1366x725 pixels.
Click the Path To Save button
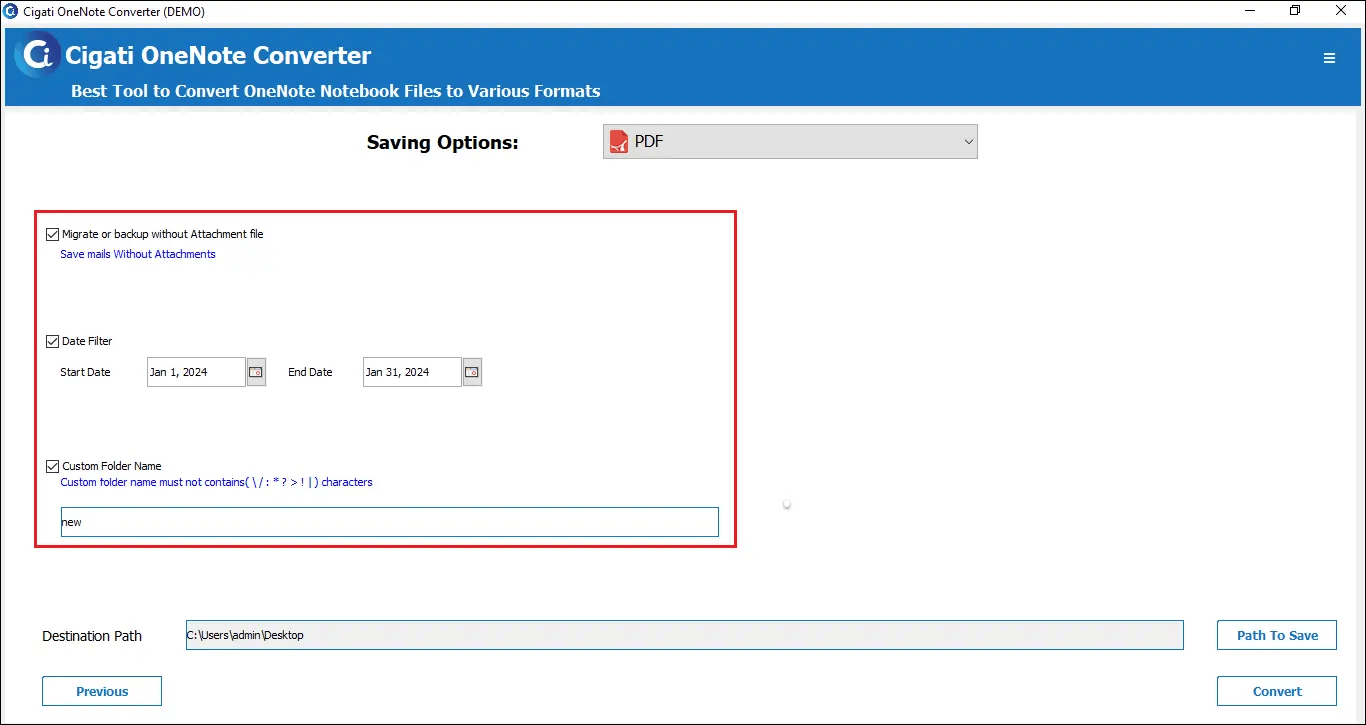(1277, 635)
